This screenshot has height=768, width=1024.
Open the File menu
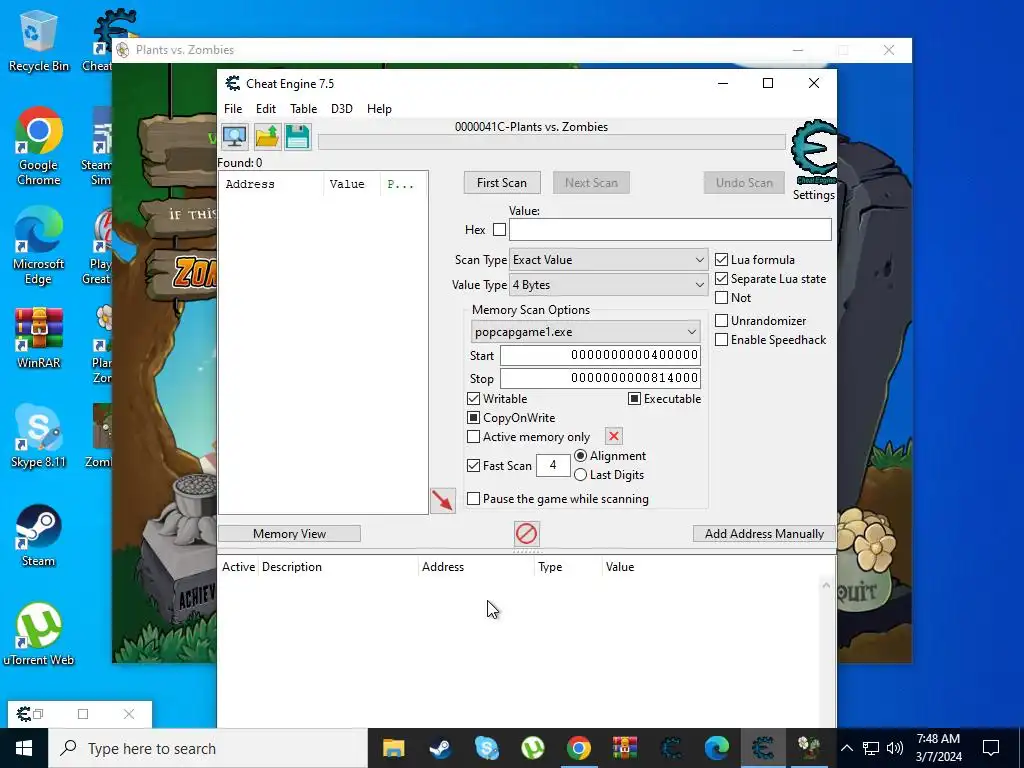click(233, 109)
